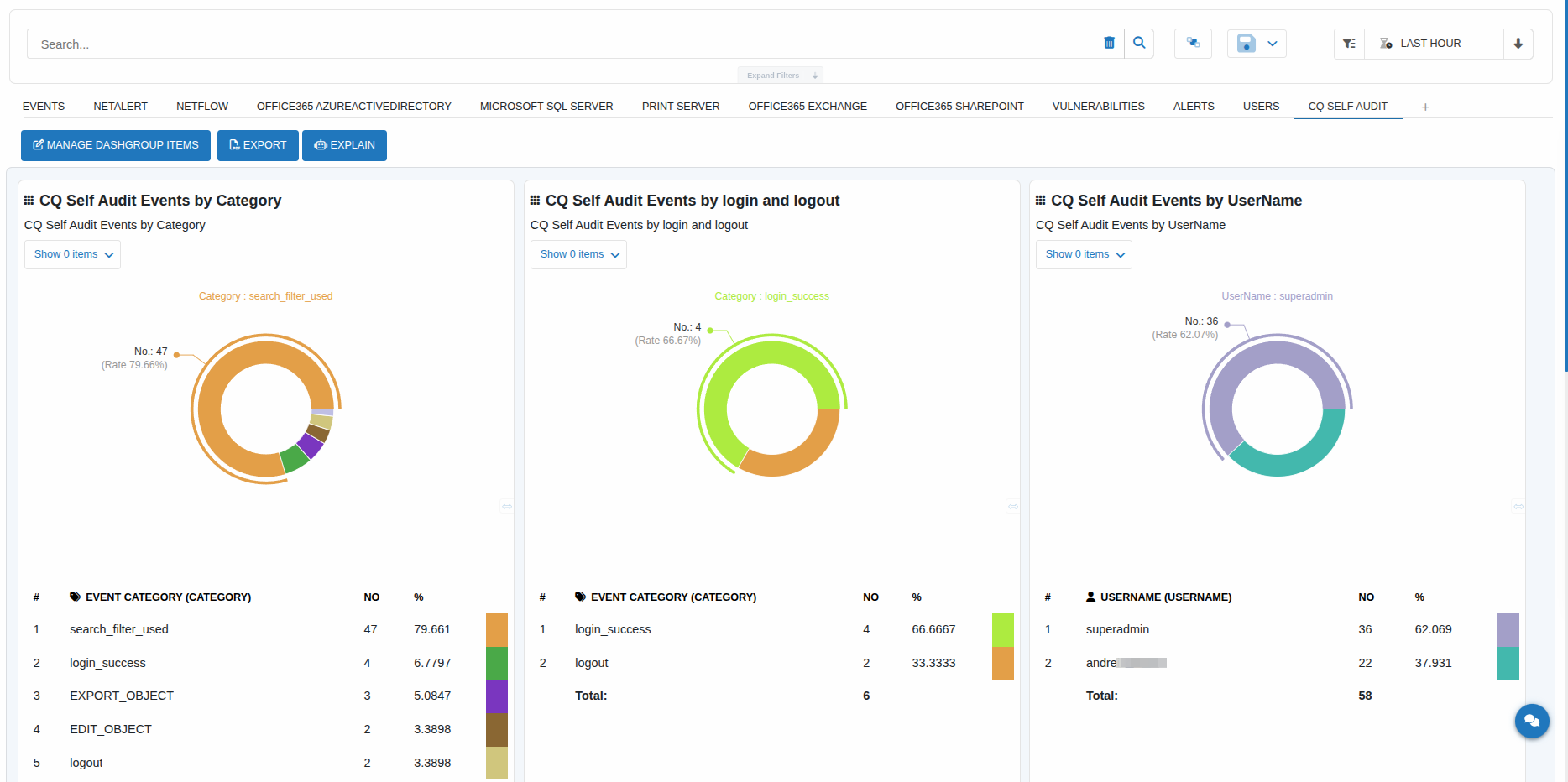
Task: Click MANAGE DASHGROUP ITEMS button
Action: click(116, 145)
